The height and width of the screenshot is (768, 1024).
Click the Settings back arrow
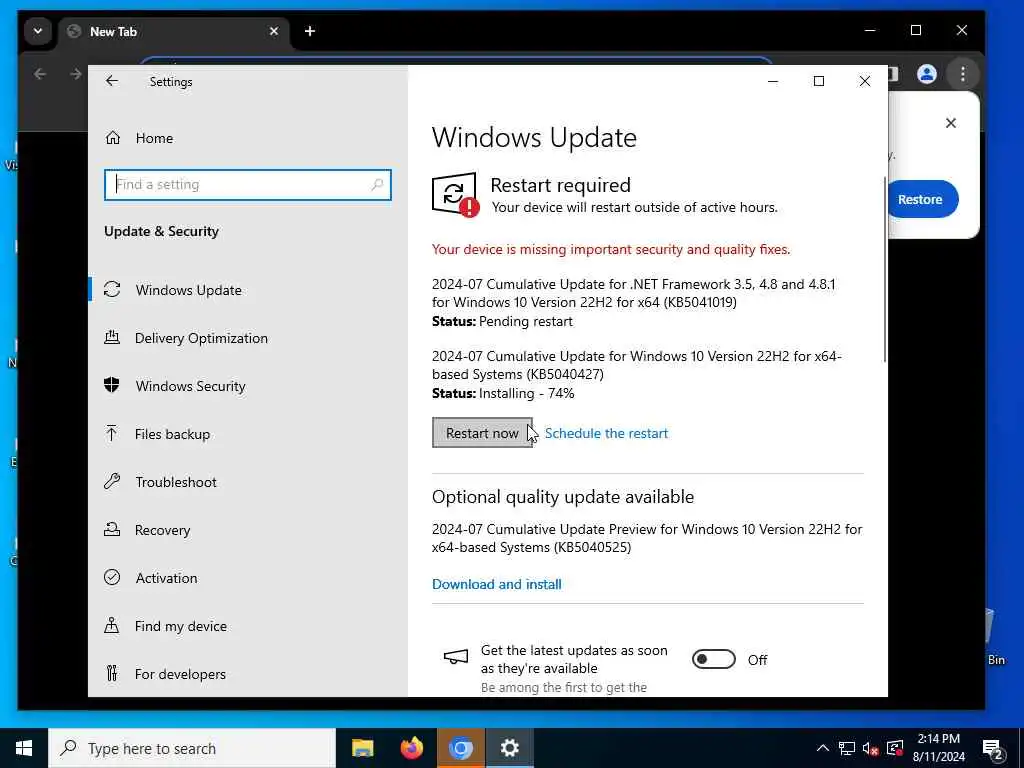pyautogui.click(x=112, y=81)
